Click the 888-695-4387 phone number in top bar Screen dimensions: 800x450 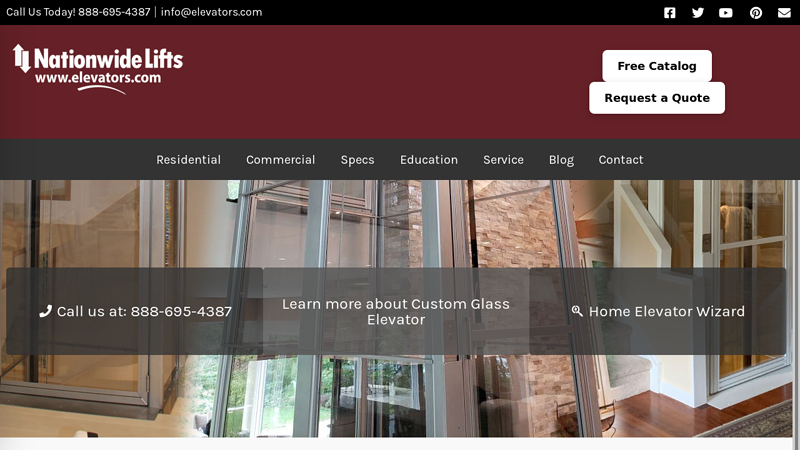114,12
